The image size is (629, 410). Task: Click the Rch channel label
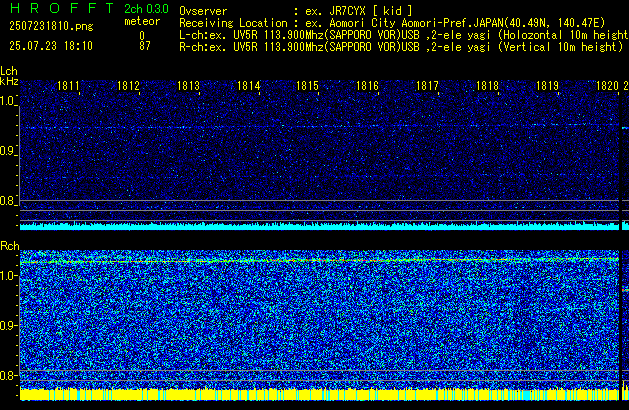coord(10,246)
